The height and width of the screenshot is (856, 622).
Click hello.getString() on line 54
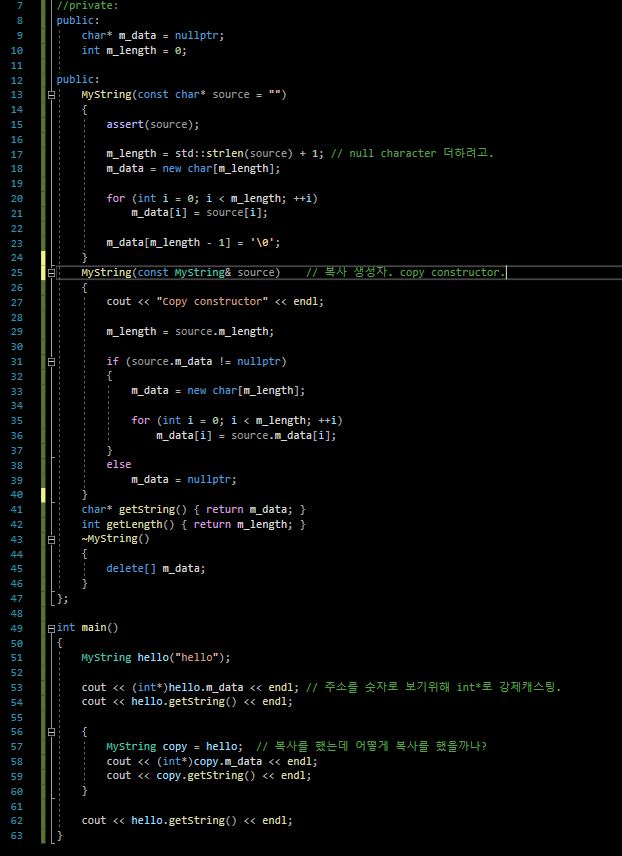184,702
